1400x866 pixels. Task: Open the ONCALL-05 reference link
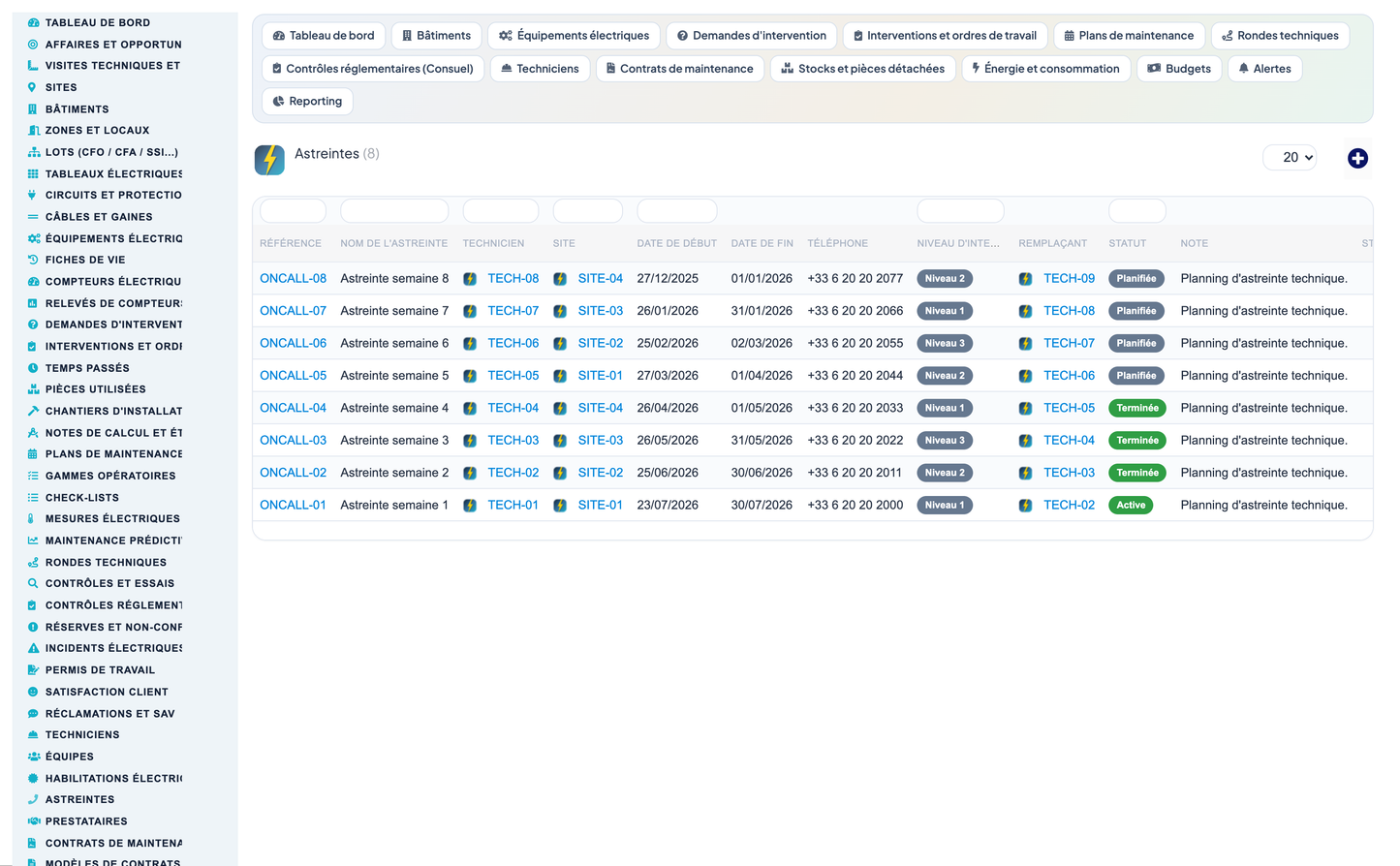point(293,376)
